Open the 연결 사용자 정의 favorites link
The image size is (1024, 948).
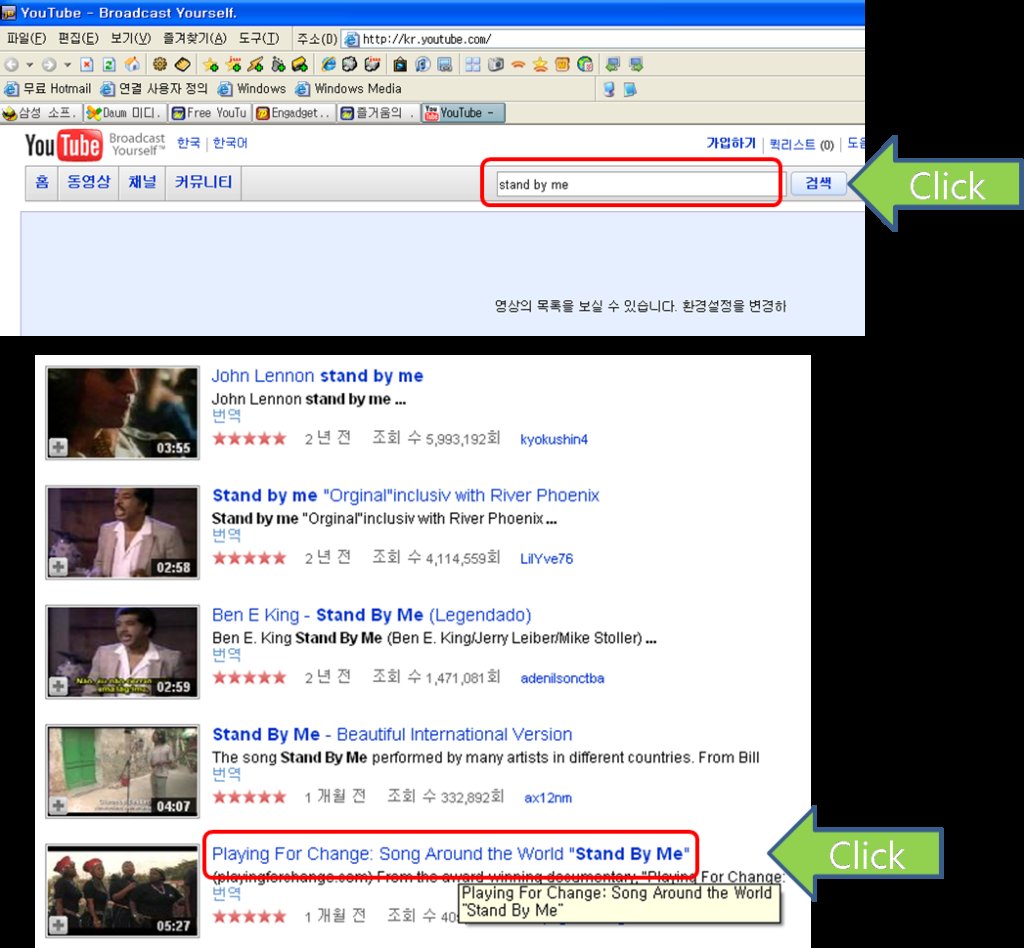(x=155, y=89)
